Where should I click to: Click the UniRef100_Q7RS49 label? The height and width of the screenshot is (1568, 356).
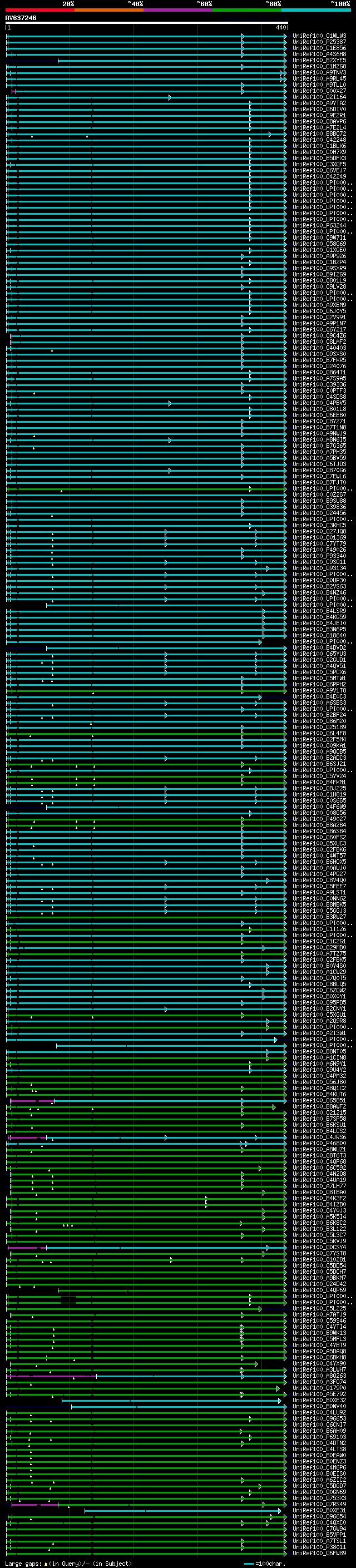(319, 1504)
